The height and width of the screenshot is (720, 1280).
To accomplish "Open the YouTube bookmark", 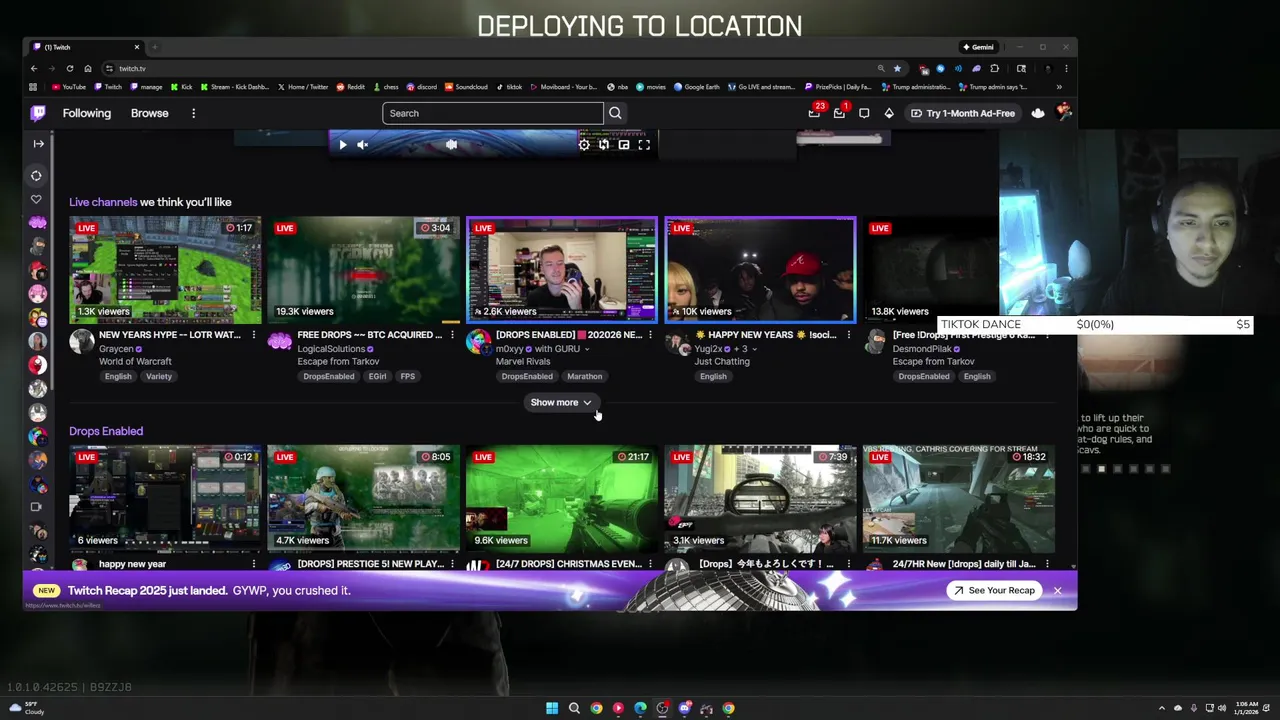I will click(x=69, y=87).
